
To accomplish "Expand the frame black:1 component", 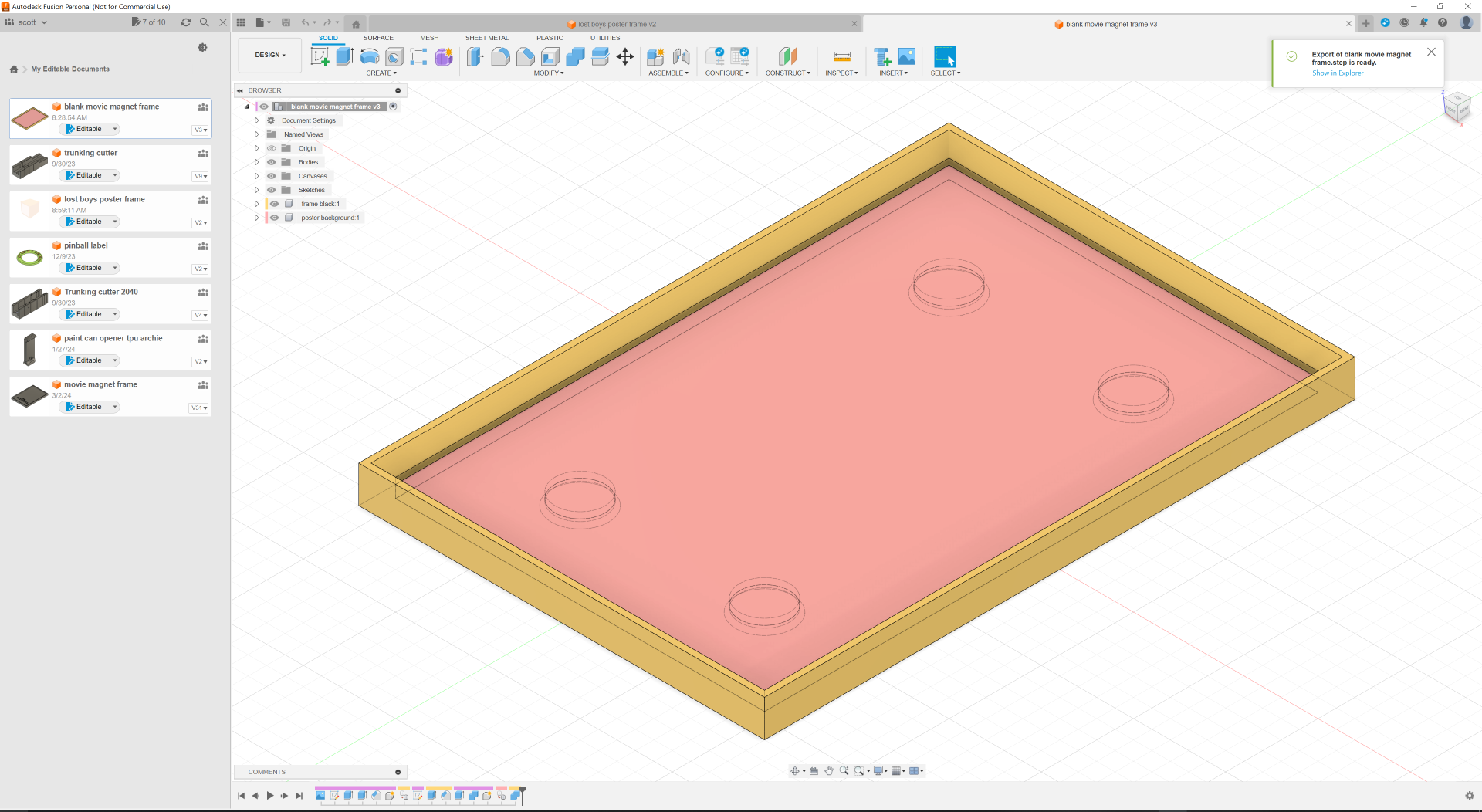I will click(x=257, y=204).
